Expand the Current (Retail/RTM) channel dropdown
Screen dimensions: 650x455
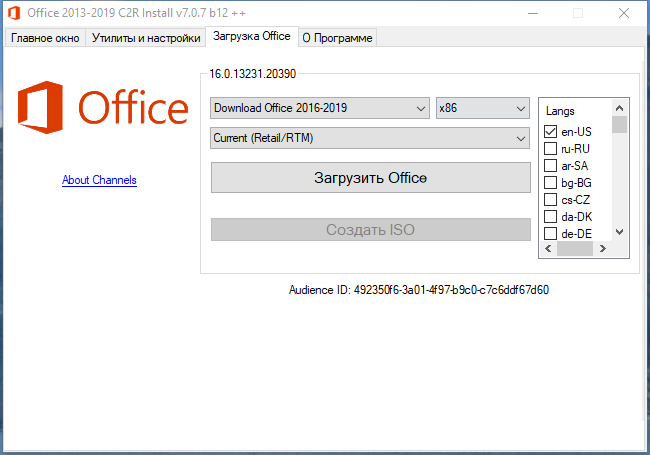point(370,138)
